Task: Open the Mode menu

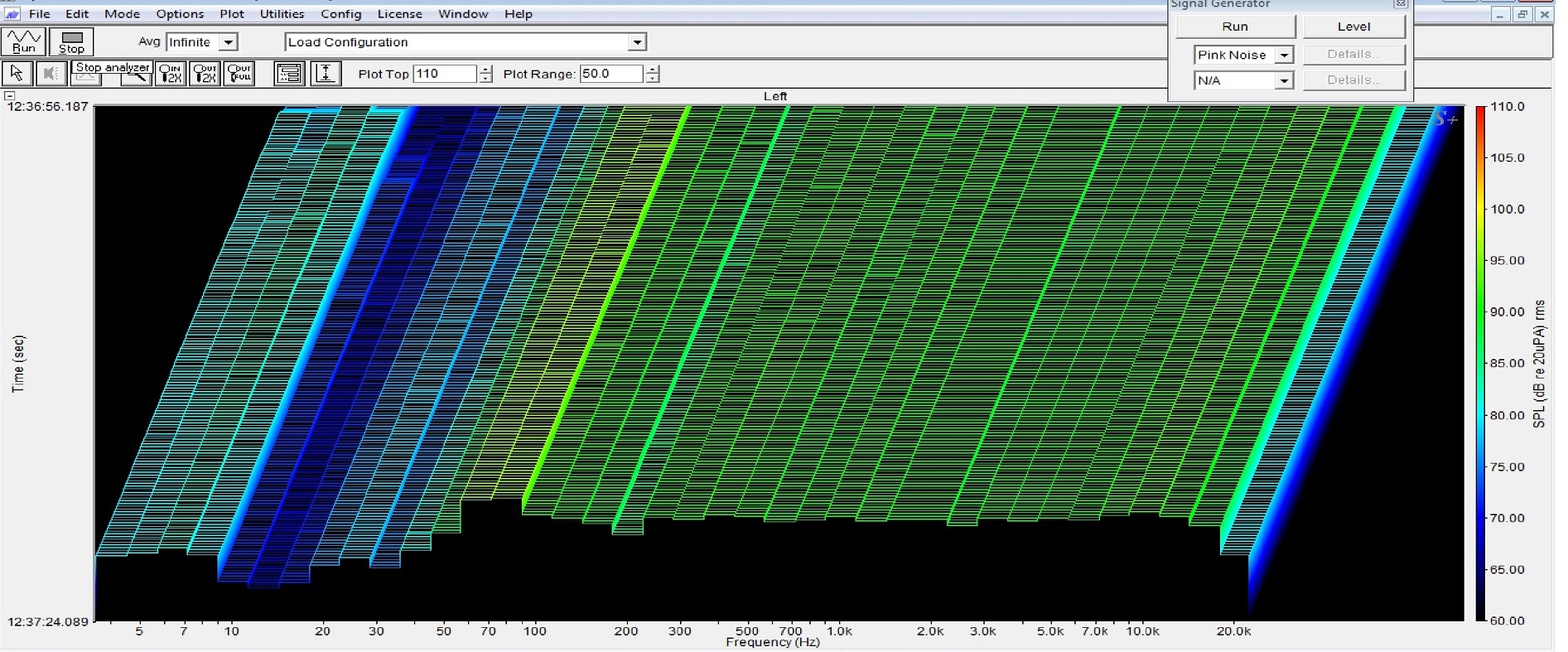Action: coord(122,14)
